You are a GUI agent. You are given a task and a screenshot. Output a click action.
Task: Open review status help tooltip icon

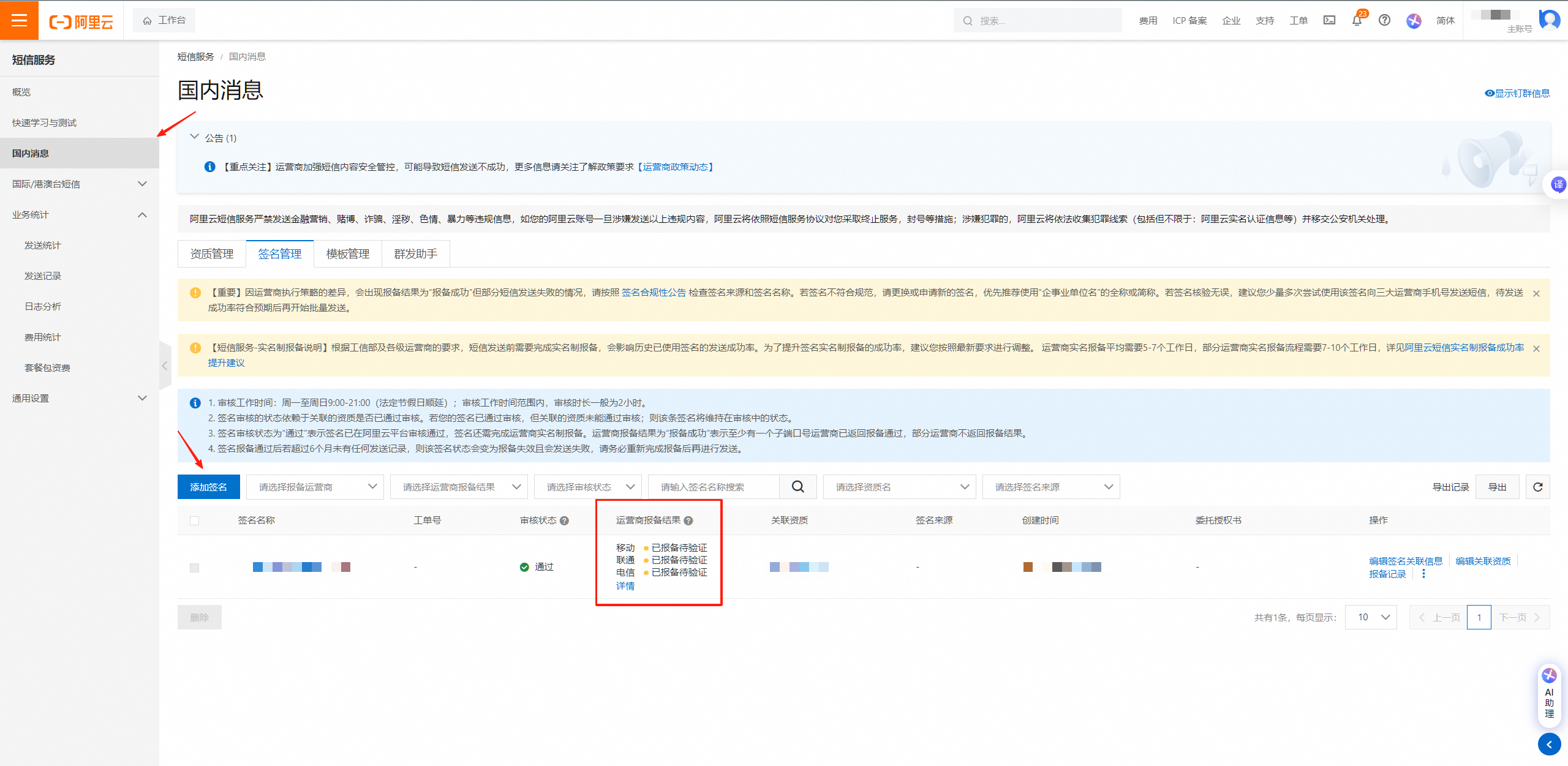tap(564, 520)
